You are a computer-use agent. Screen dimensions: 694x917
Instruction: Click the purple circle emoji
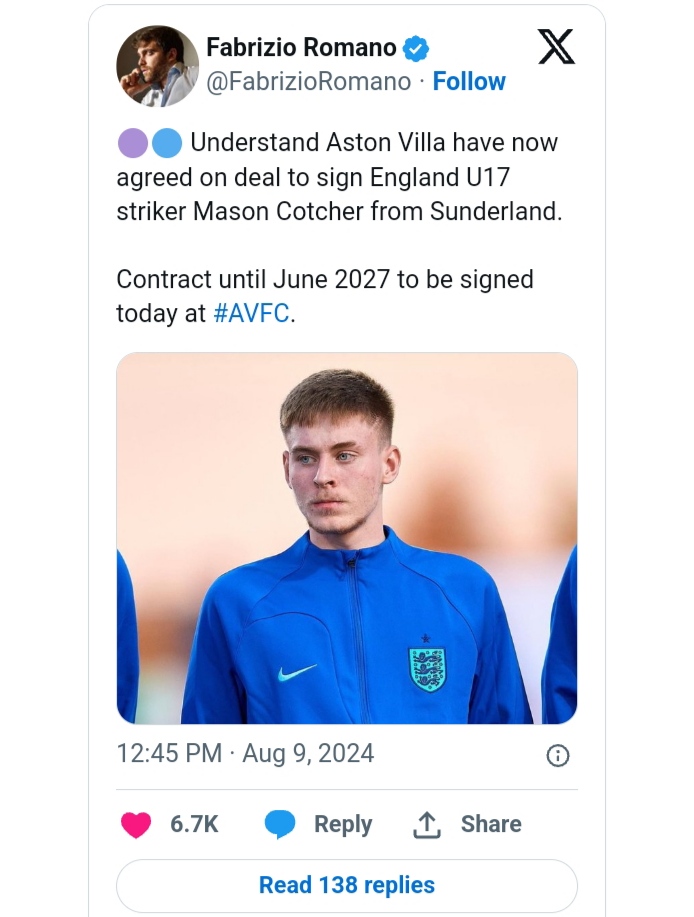133,143
